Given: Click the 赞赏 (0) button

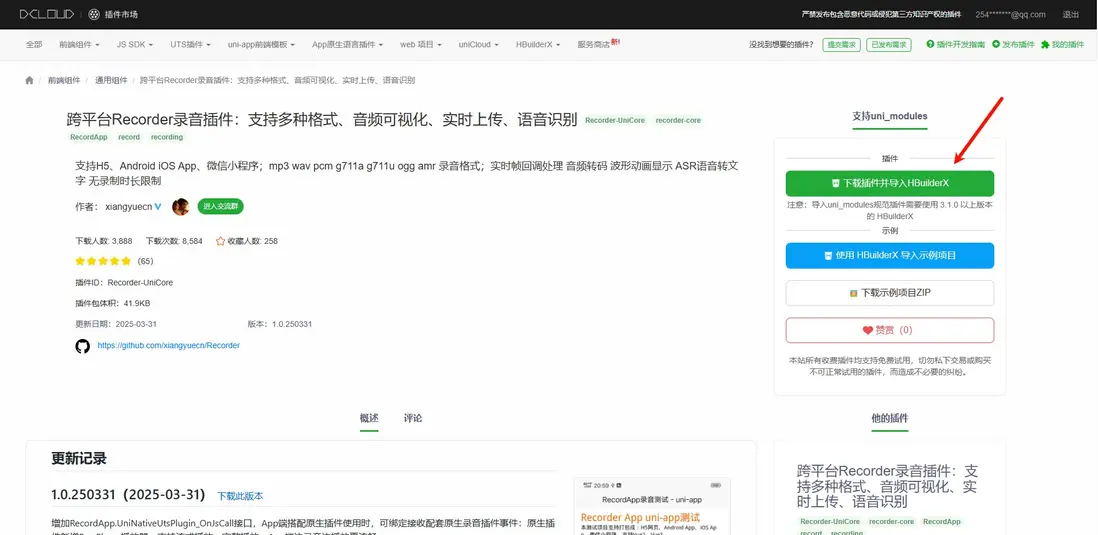Looking at the screenshot, I should pyautogui.click(x=889, y=330).
